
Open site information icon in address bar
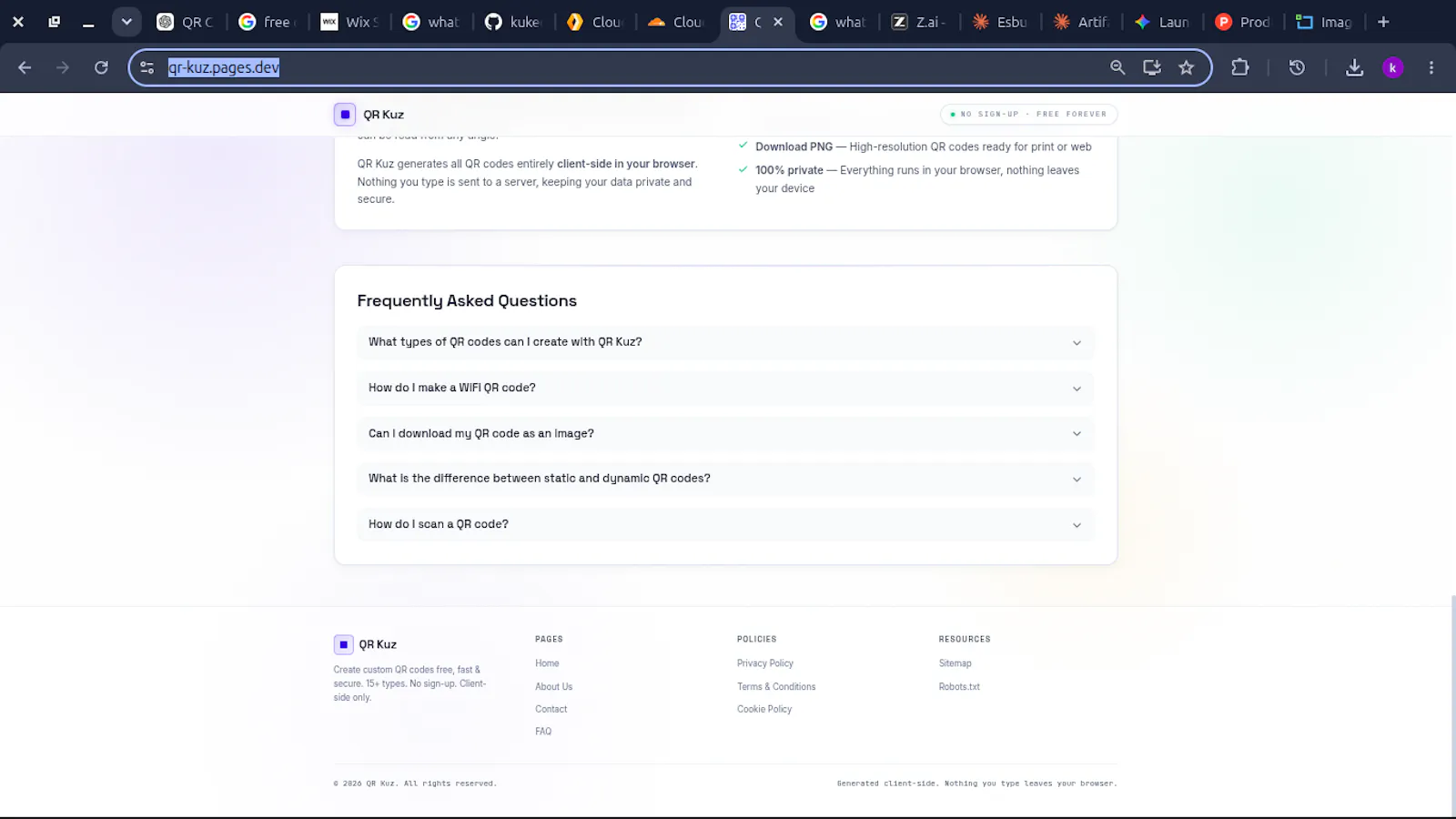pyautogui.click(x=147, y=67)
